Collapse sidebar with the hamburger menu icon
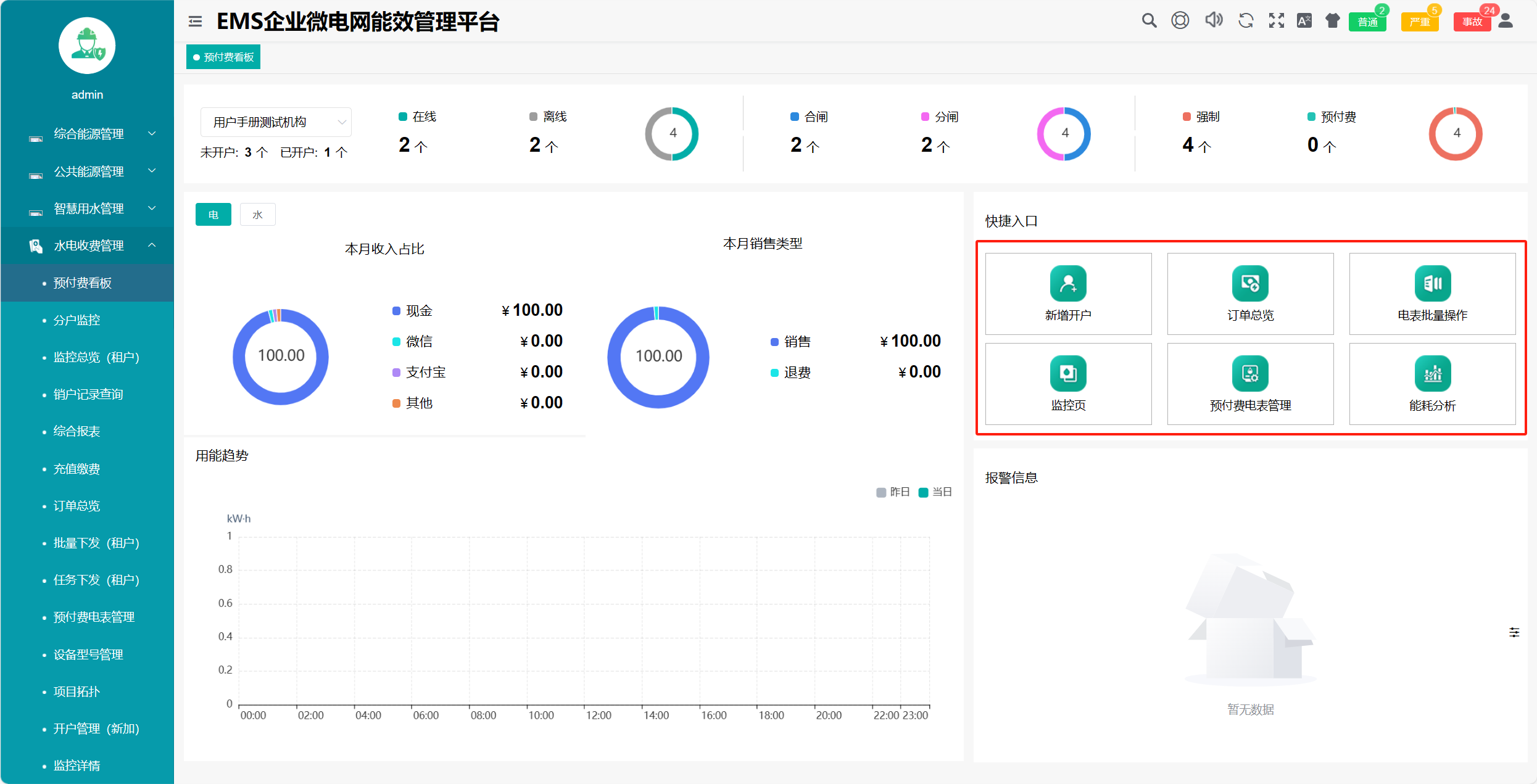This screenshot has height=784, width=1537. pos(195,22)
